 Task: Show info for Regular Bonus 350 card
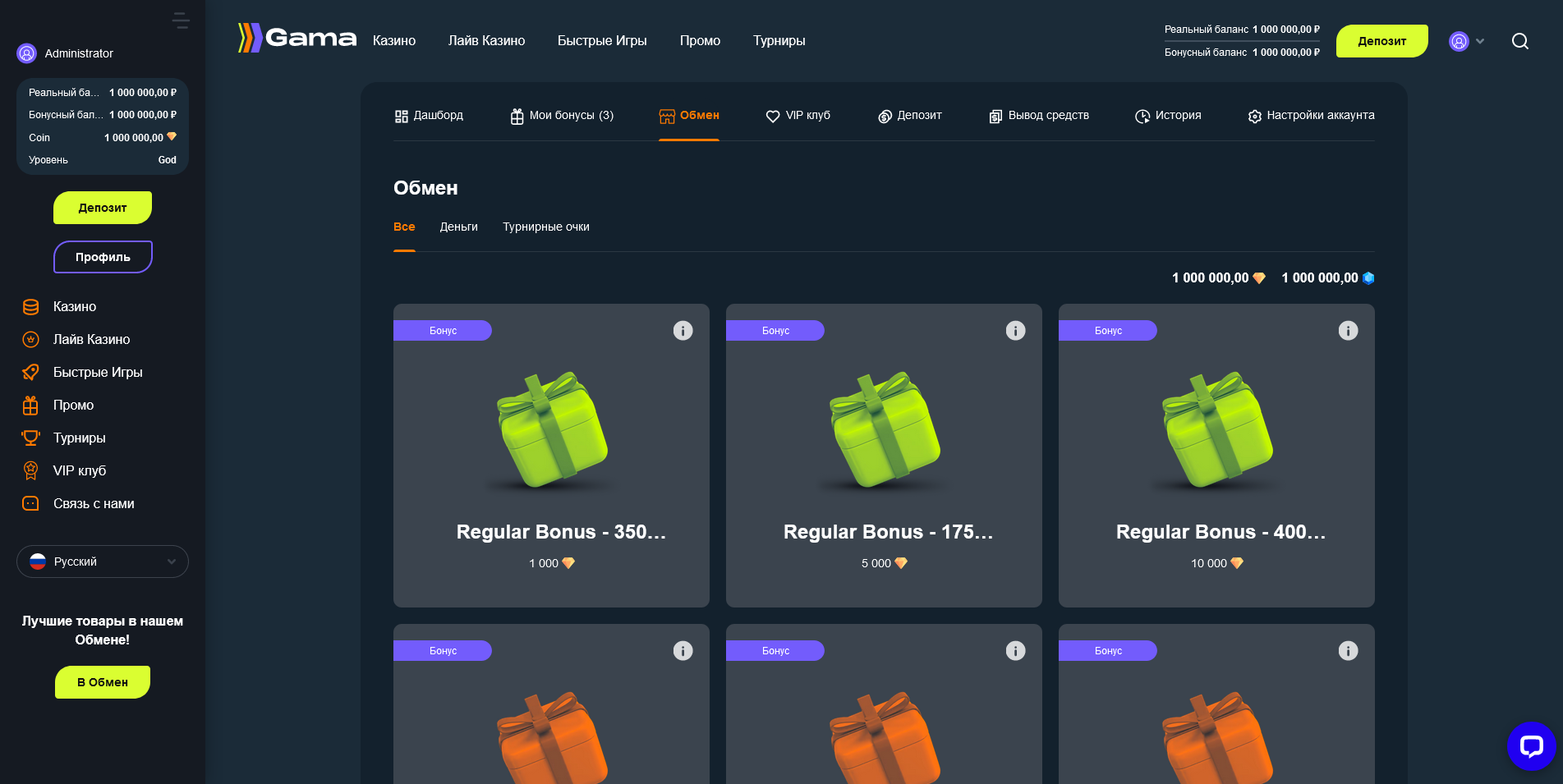[683, 331]
